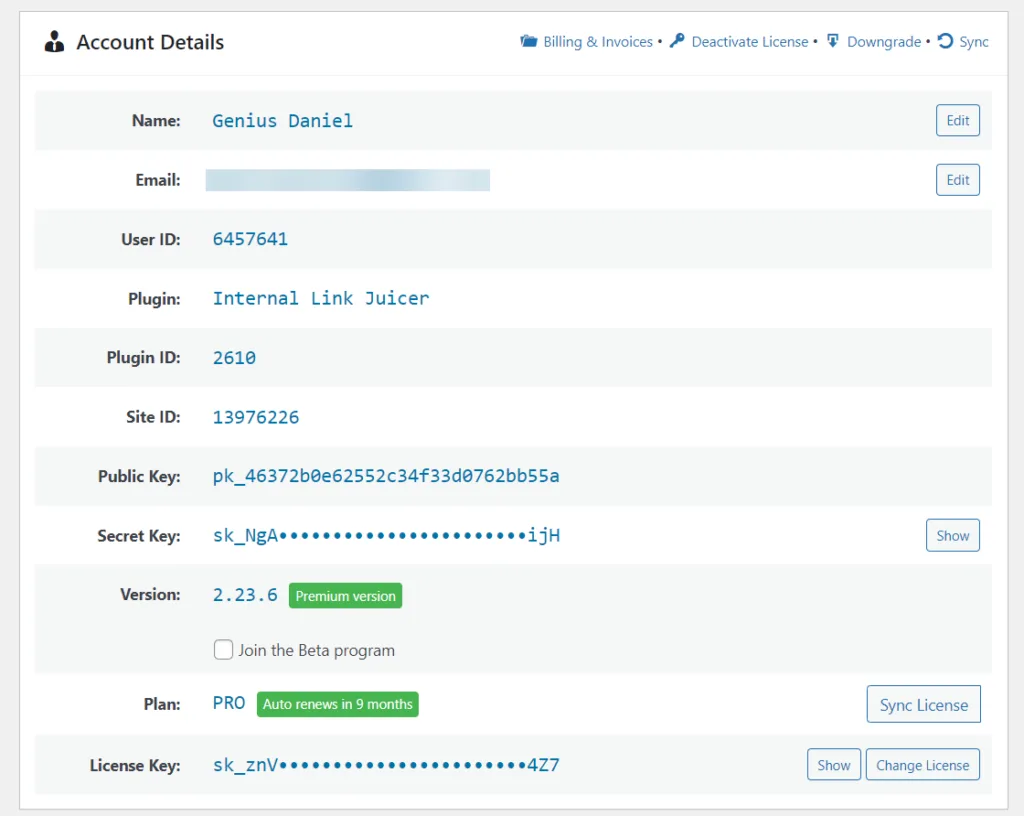Click the Join the Beta program label
This screenshot has height=816, width=1024.
(x=316, y=650)
